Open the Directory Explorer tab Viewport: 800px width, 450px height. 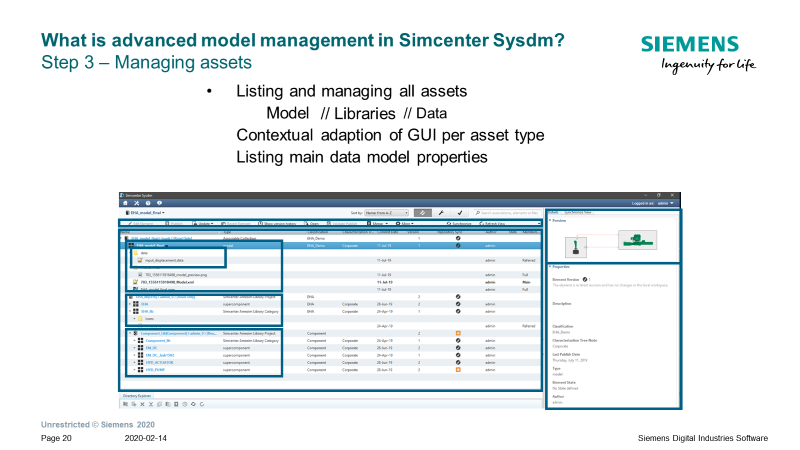137,395
